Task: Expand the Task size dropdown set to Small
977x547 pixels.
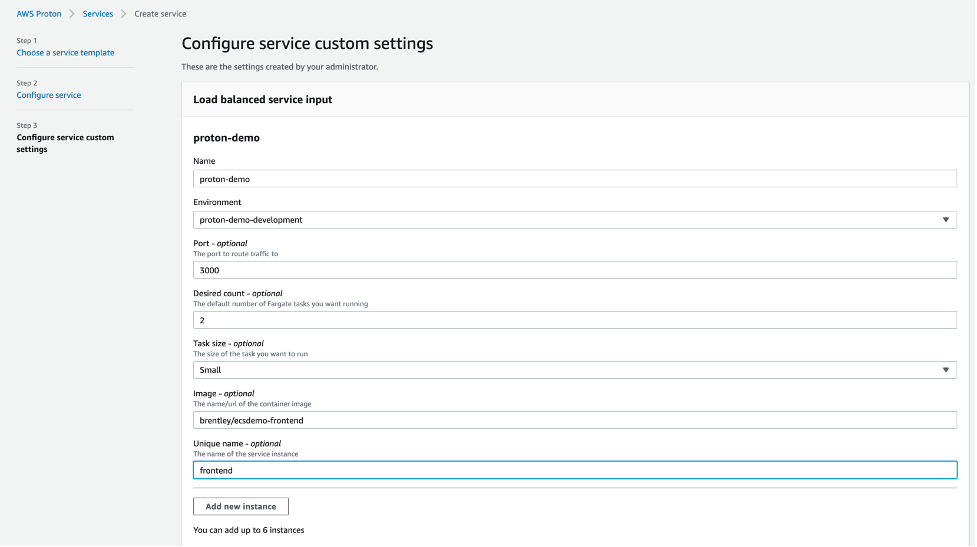Action: coord(574,370)
